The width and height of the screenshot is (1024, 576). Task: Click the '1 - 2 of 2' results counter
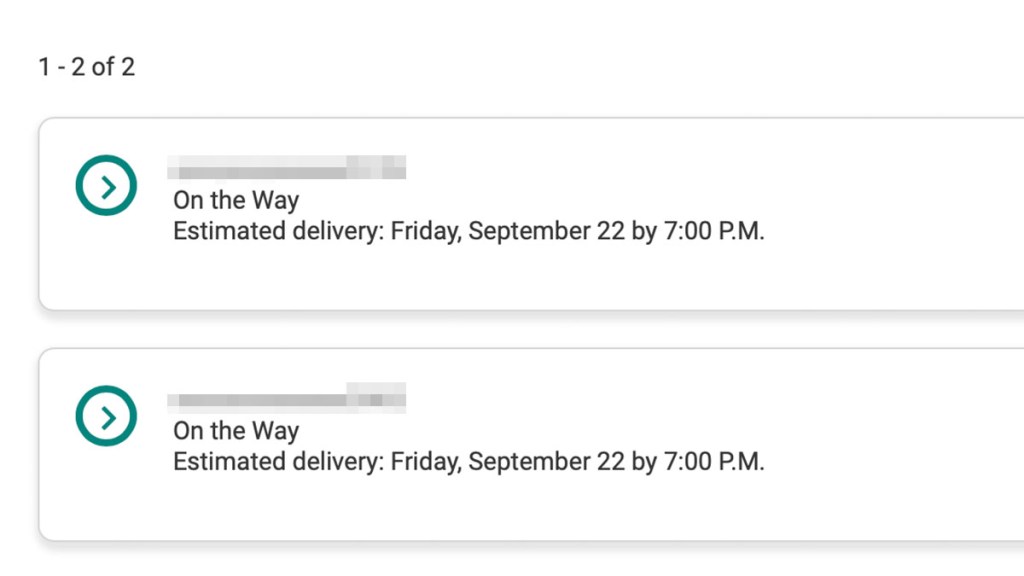pos(89,67)
